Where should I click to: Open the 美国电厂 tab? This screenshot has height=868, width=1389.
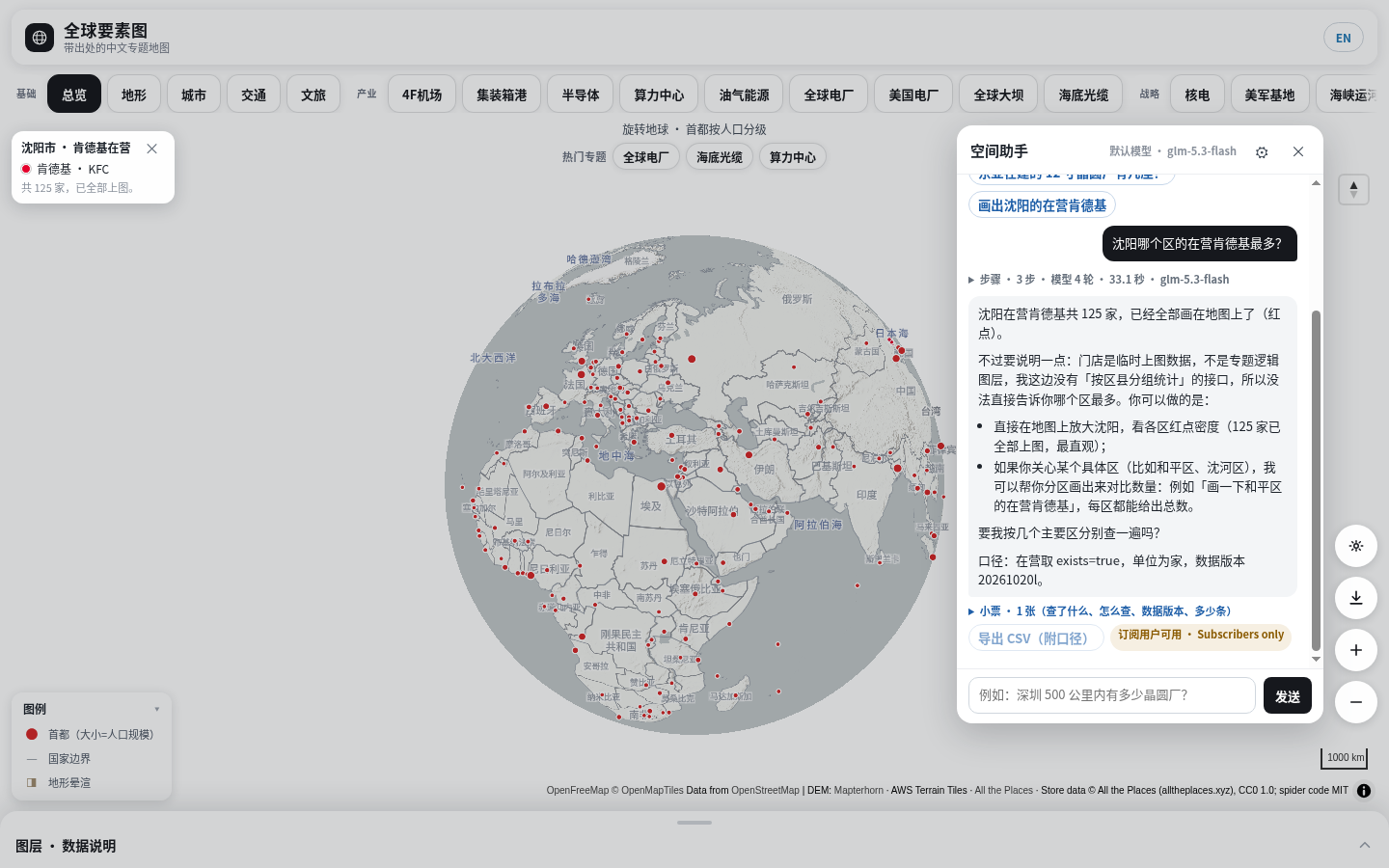913,95
